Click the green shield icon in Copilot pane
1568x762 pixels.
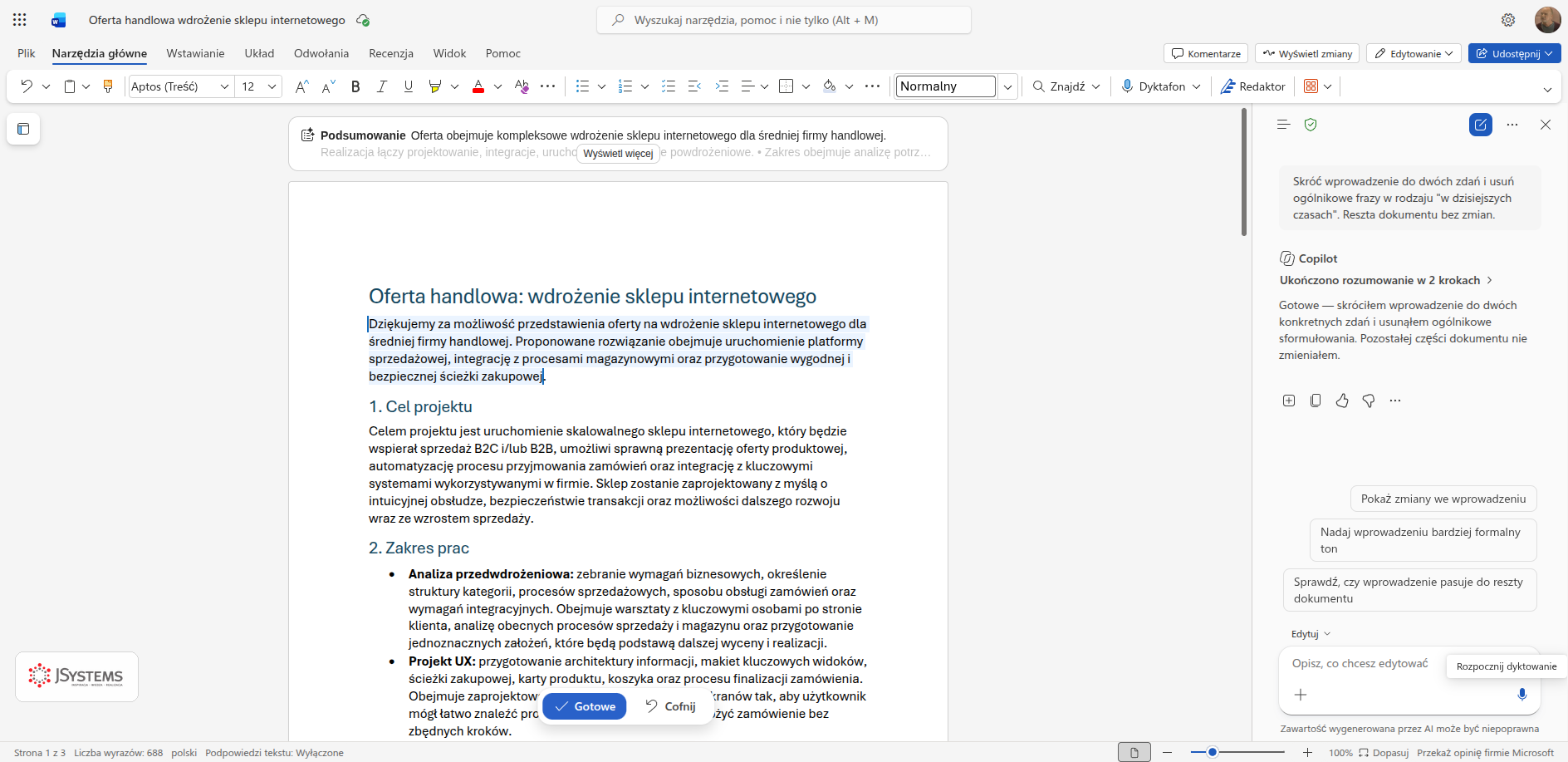tap(1311, 125)
